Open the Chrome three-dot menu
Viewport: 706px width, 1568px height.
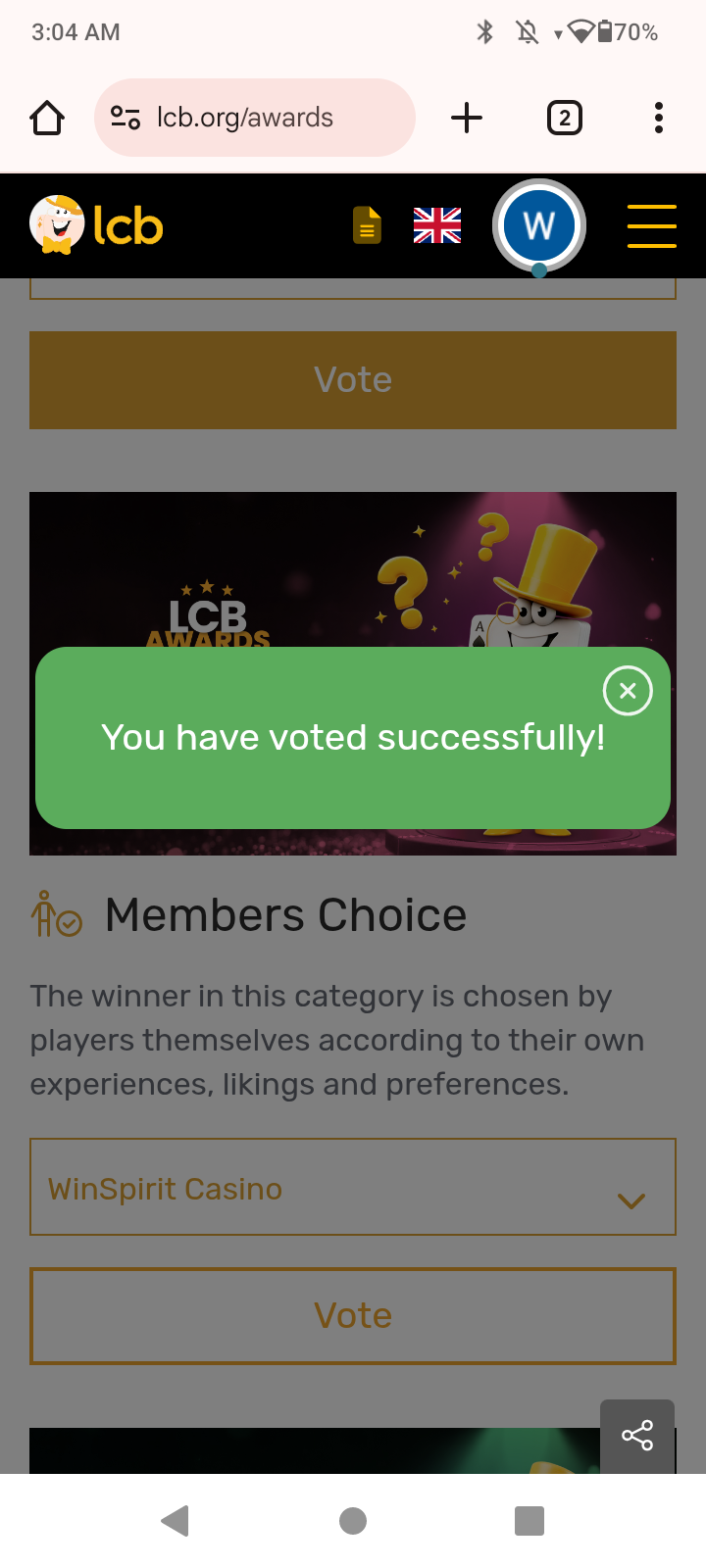point(659,119)
